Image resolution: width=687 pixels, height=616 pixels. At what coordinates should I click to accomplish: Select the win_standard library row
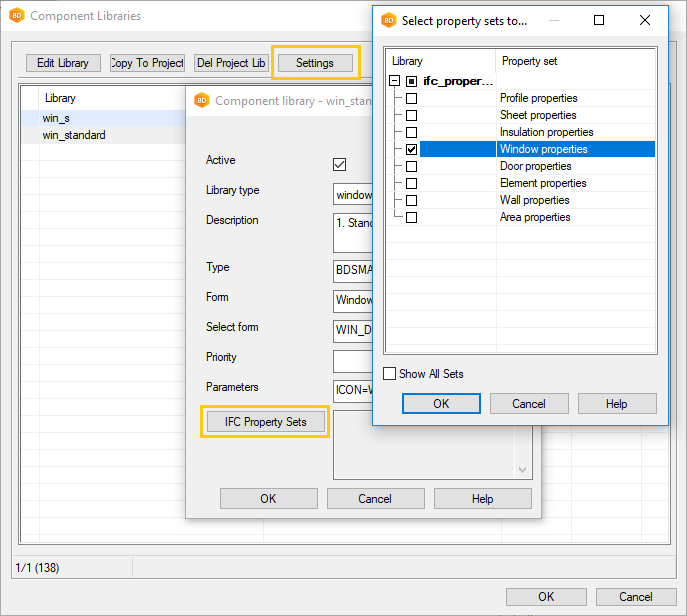coord(73,135)
